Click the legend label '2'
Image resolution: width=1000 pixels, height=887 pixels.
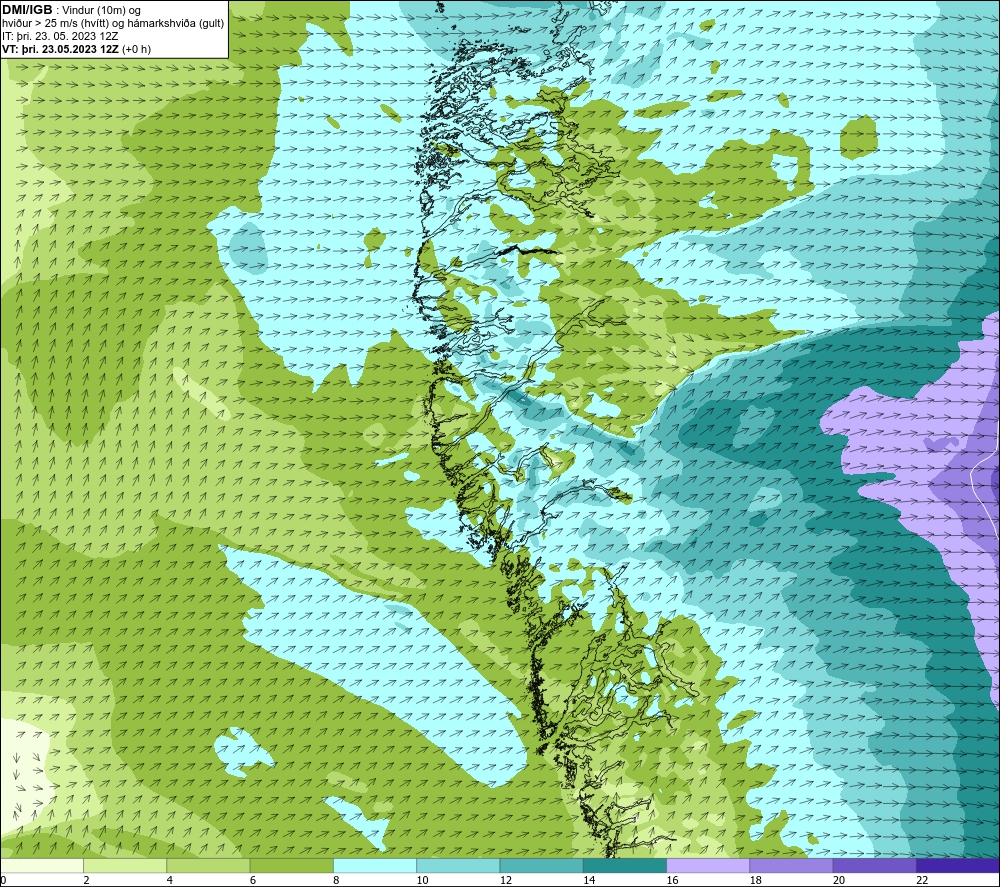(x=86, y=880)
